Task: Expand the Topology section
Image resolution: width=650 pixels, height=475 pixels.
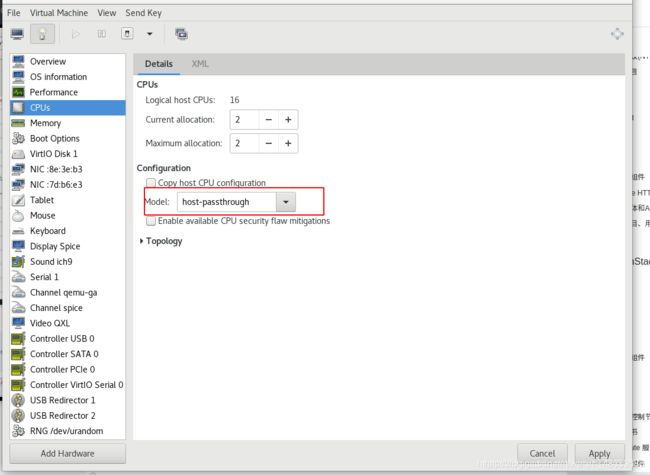Action: pyautogui.click(x=161, y=241)
